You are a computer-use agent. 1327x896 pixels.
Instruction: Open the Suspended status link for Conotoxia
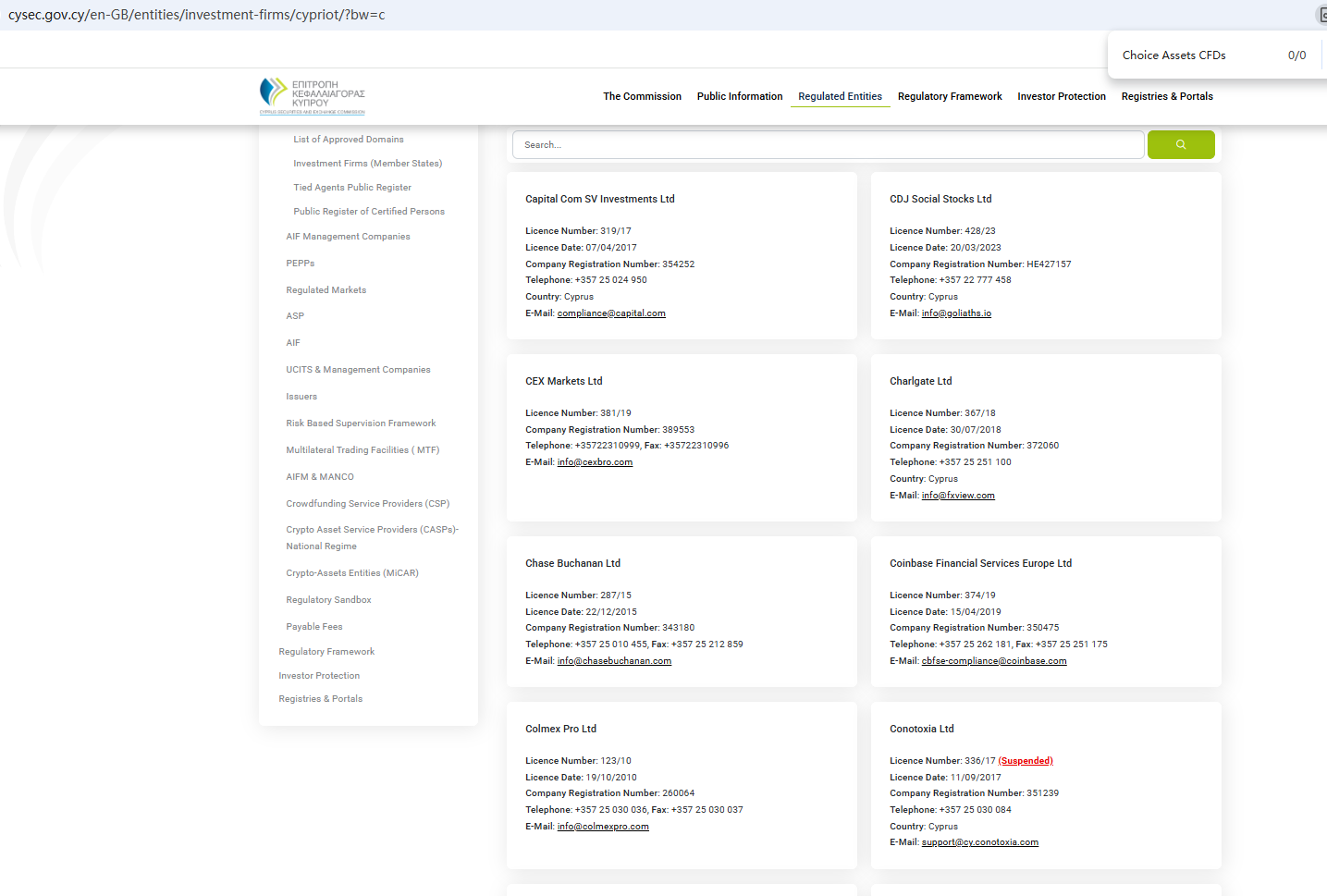coord(1026,761)
